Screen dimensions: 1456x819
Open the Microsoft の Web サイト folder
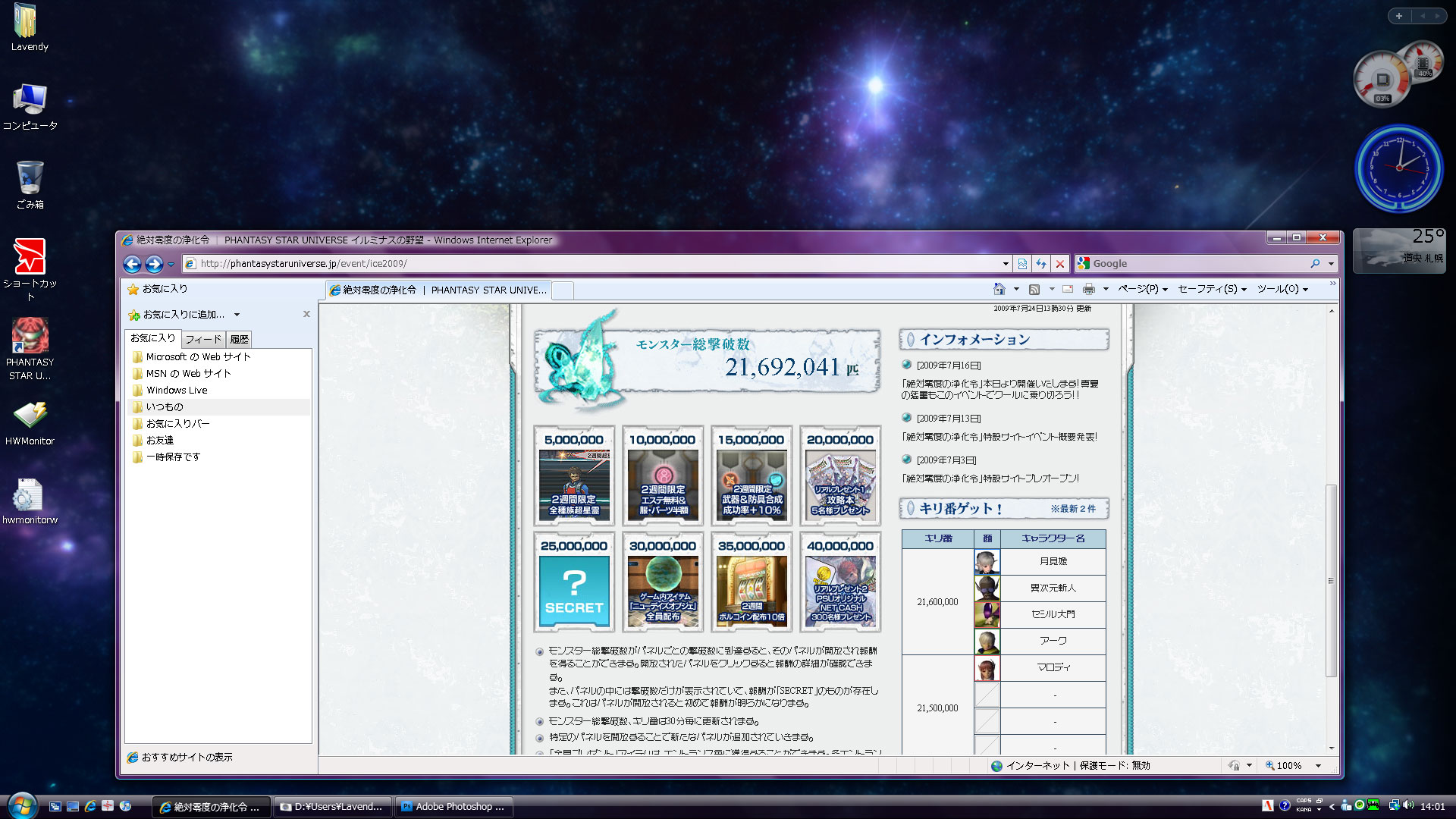tap(191, 356)
